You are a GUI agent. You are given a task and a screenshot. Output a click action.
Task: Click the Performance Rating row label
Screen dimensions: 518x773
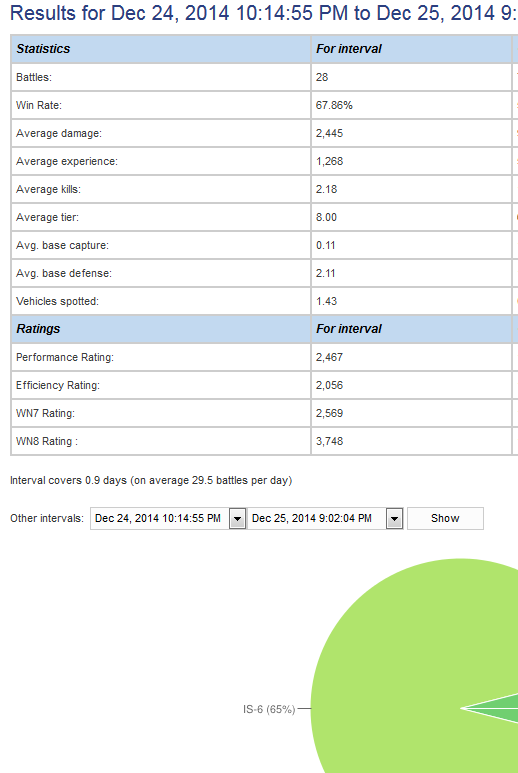(65, 357)
